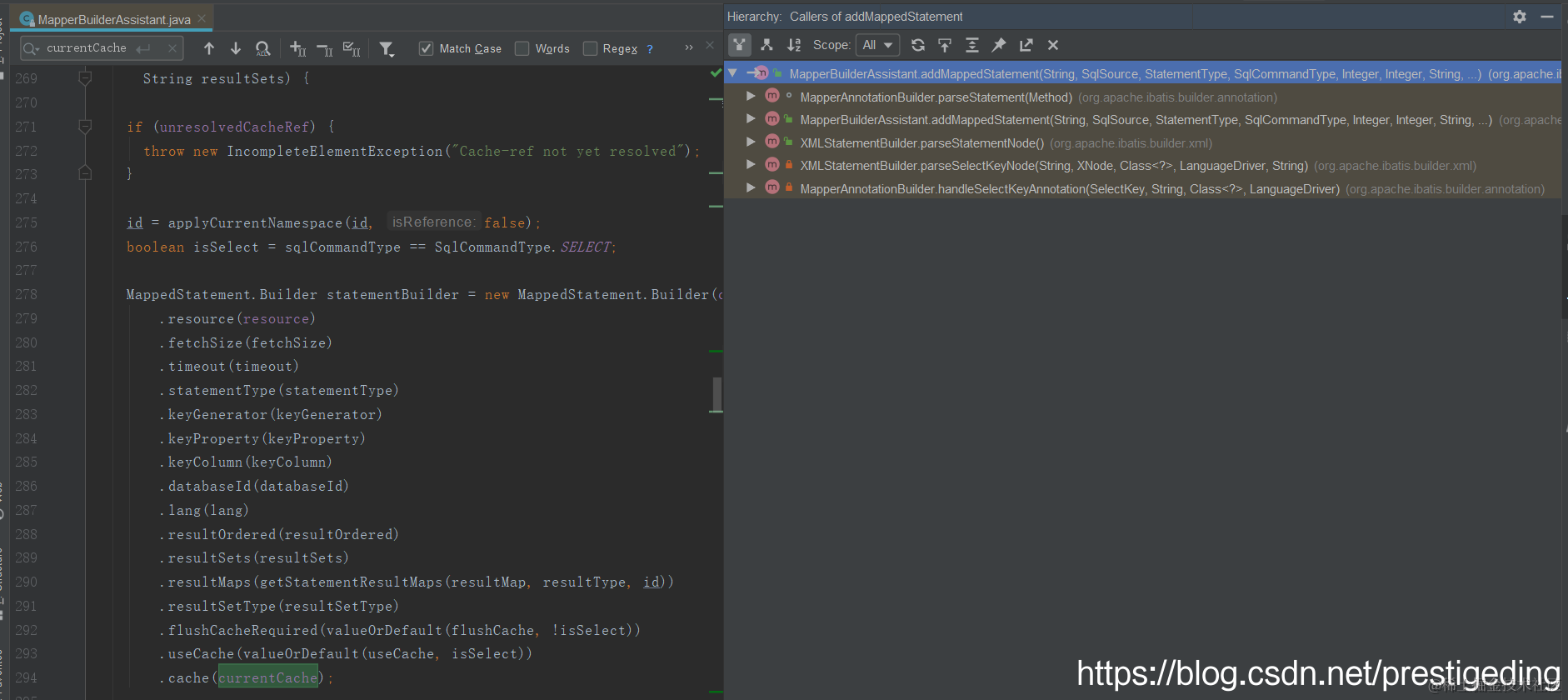This screenshot has height=700, width=1568.
Task: Open Hierarchy panel settings gear
Action: click(x=1520, y=17)
